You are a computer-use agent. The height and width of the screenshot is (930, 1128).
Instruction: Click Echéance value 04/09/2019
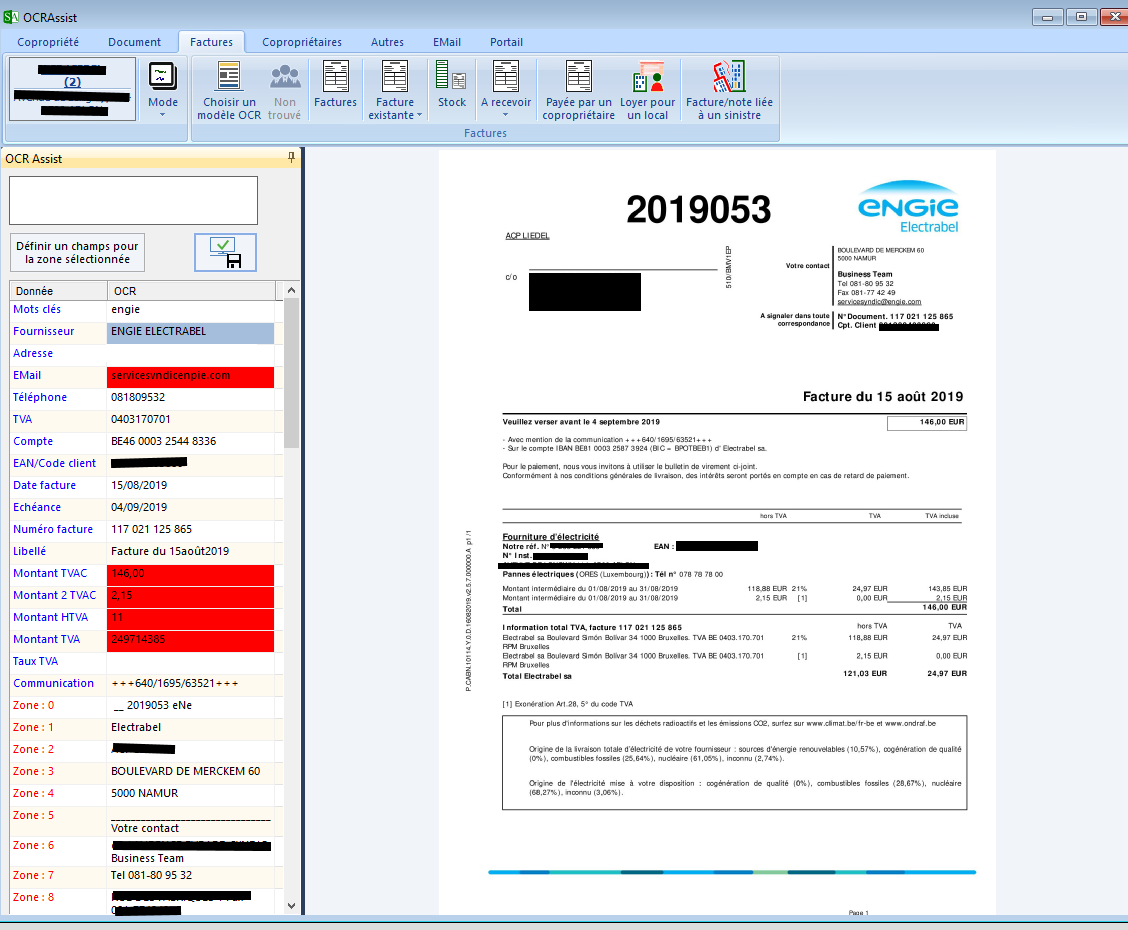point(139,507)
